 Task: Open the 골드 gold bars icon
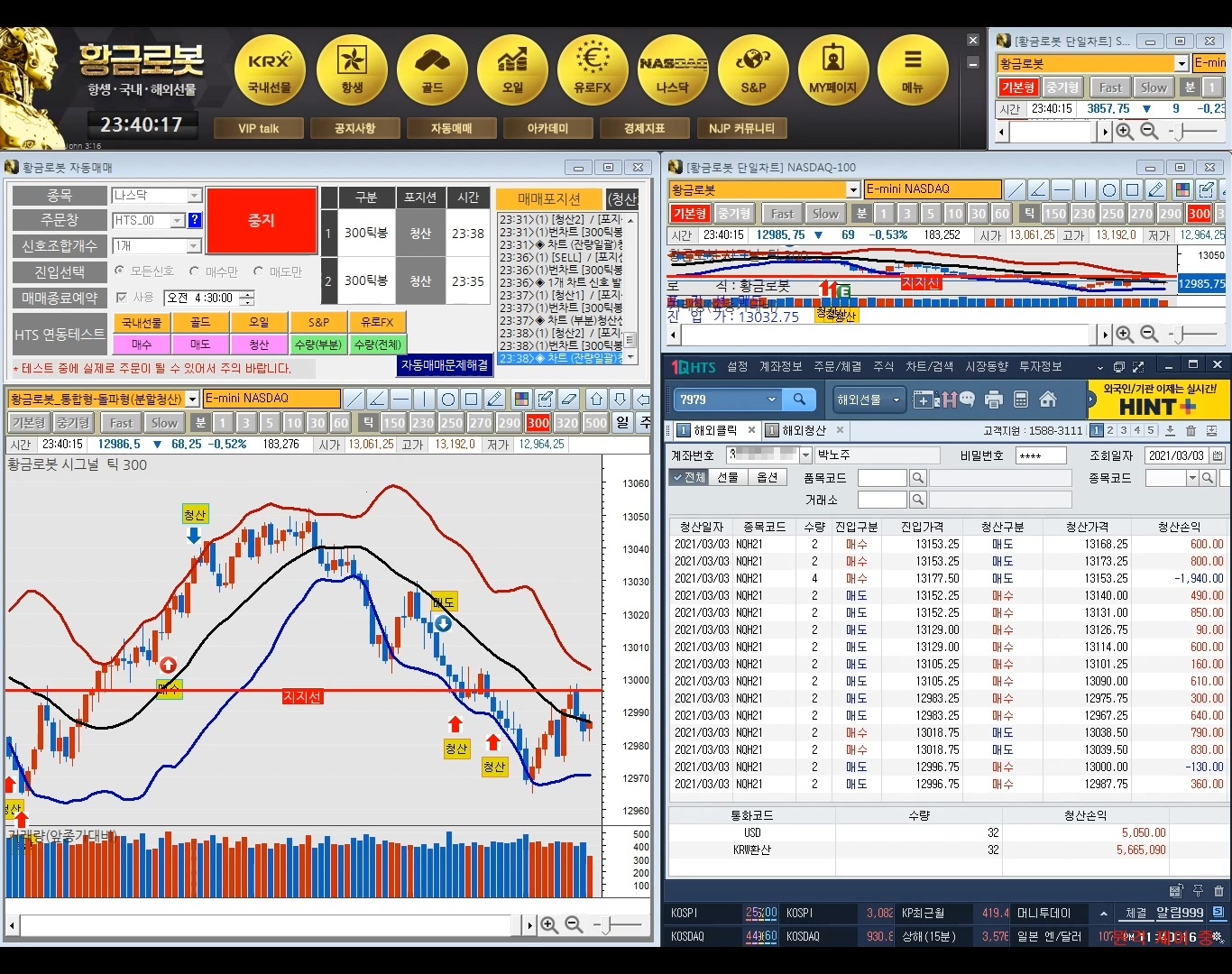coord(432,70)
